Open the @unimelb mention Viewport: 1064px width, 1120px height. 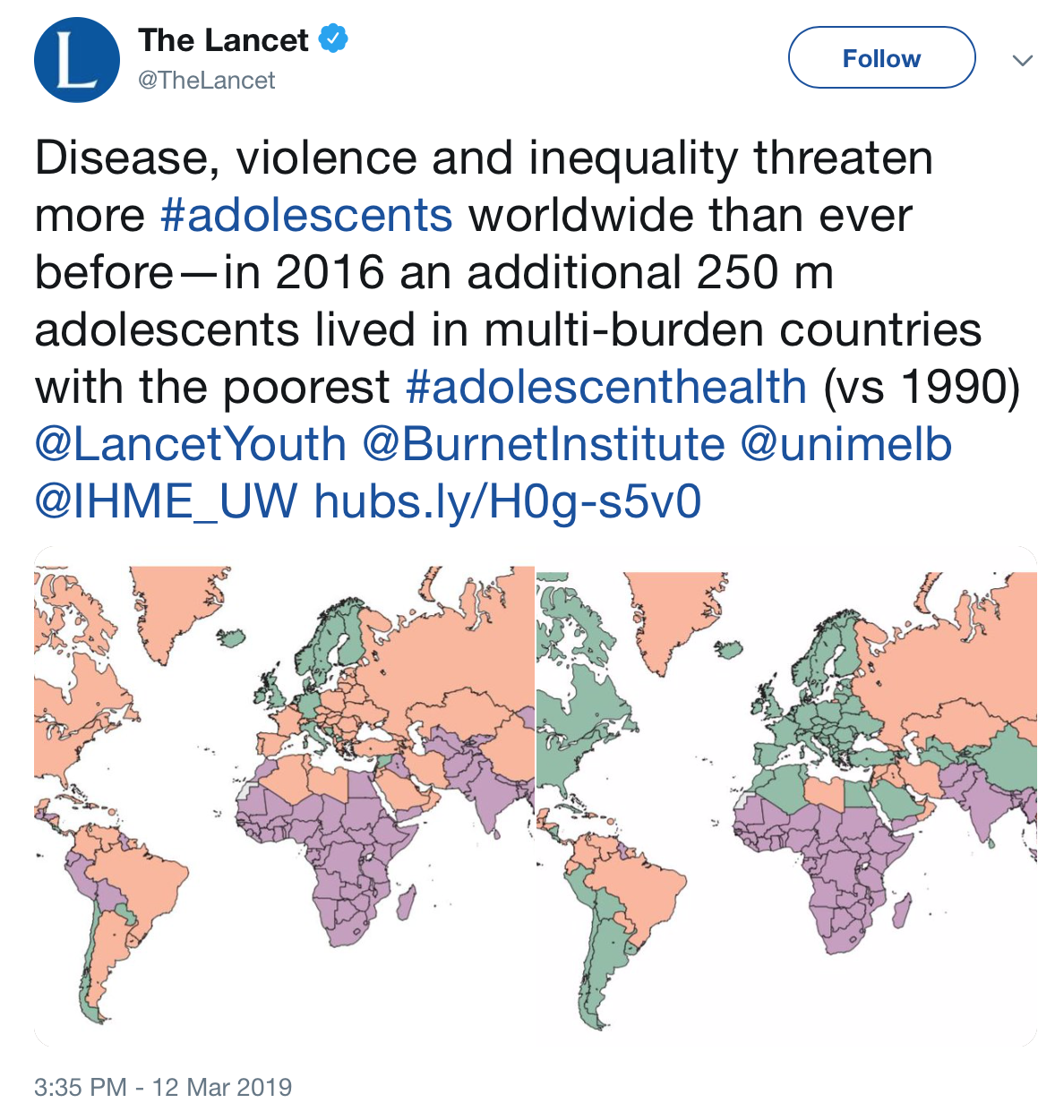click(x=845, y=445)
